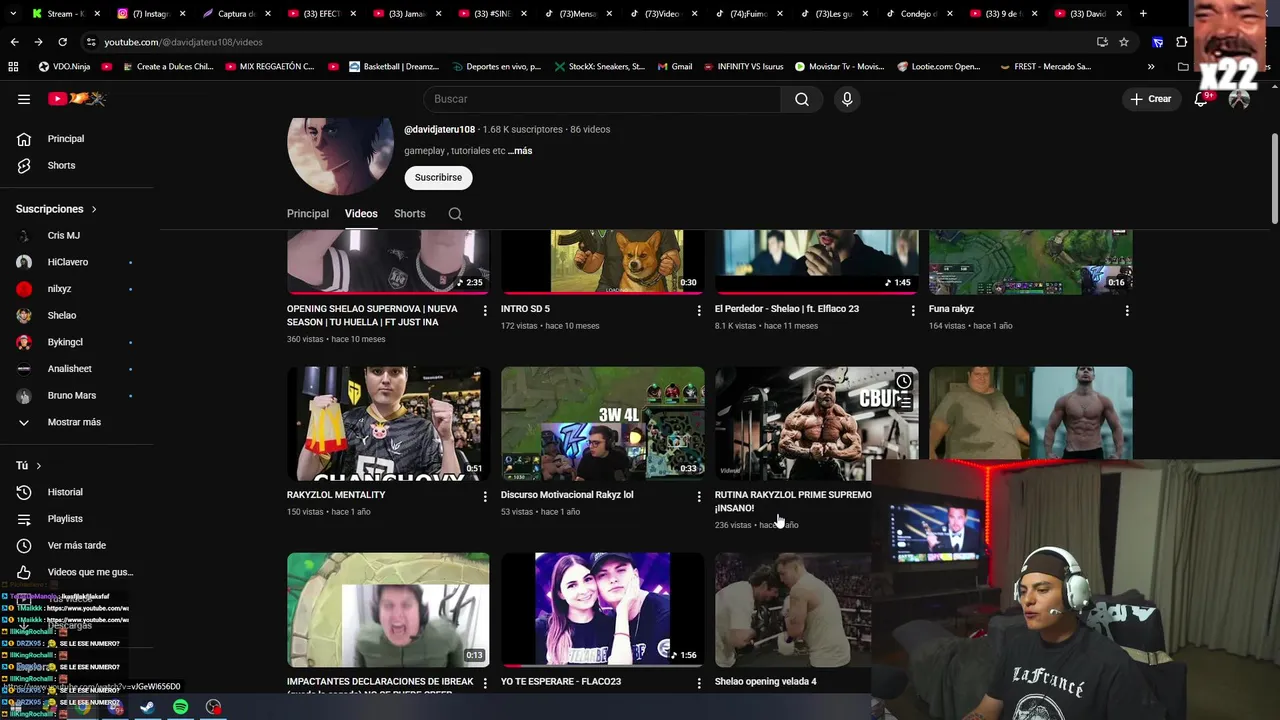
Task: Open the notifications bell
Action: click(x=1201, y=99)
